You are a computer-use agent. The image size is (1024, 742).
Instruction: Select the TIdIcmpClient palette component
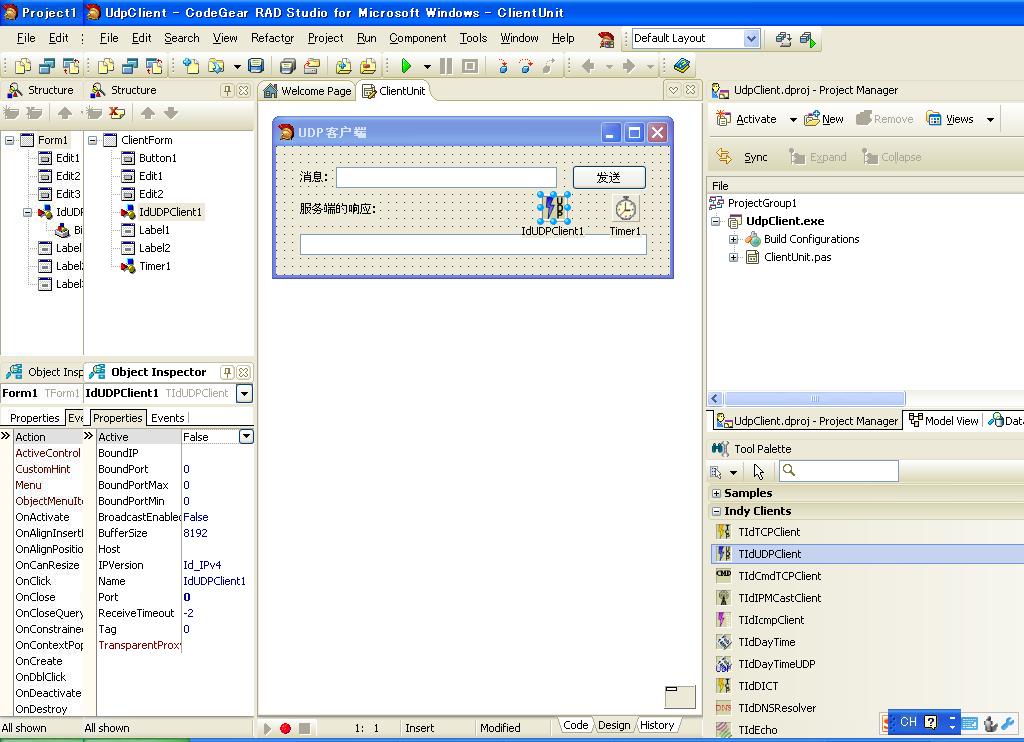coord(771,620)
